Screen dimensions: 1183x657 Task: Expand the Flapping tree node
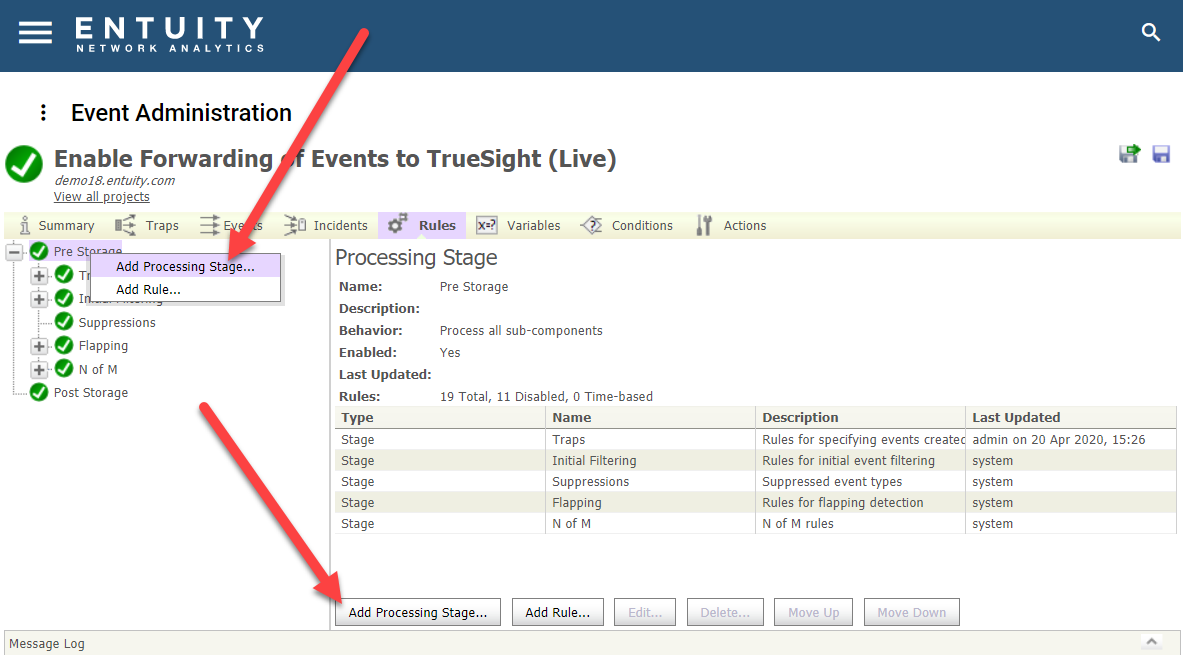coord(39,346)
